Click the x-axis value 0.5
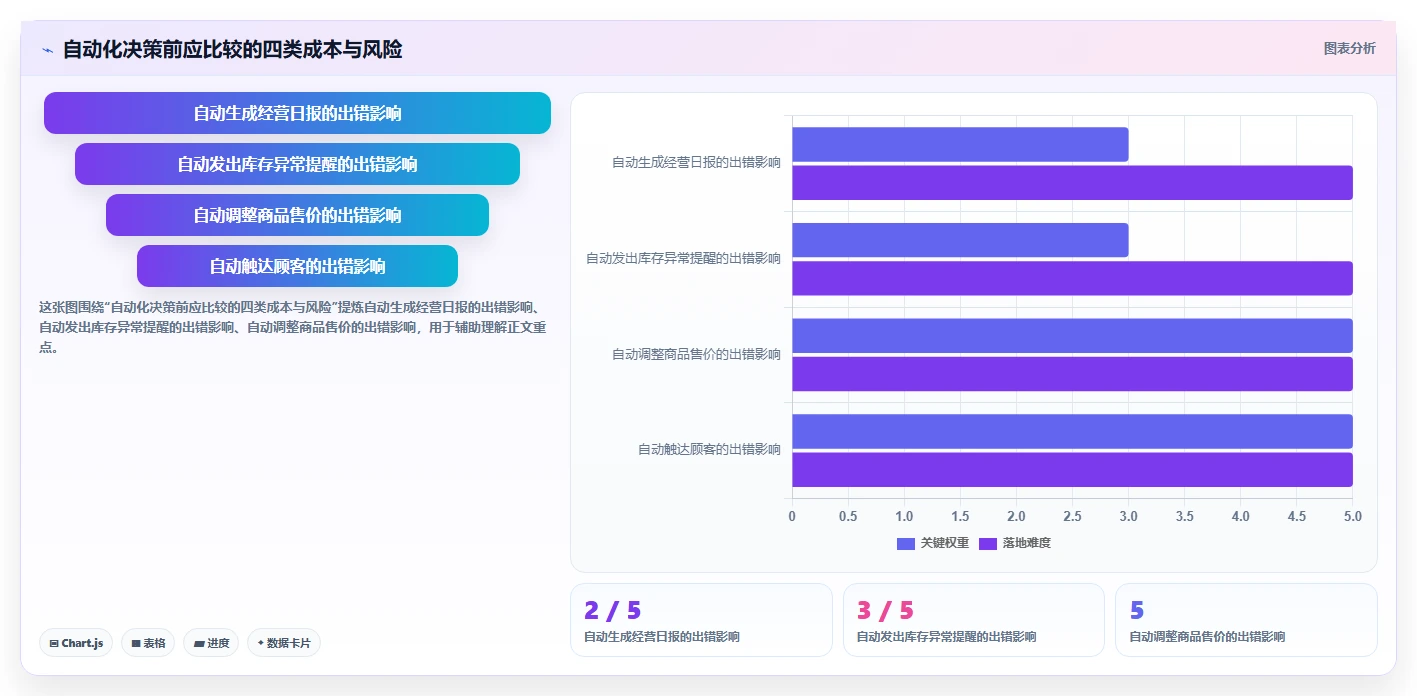The height and width of the screenshot is (696, 1417). (848, 516)
